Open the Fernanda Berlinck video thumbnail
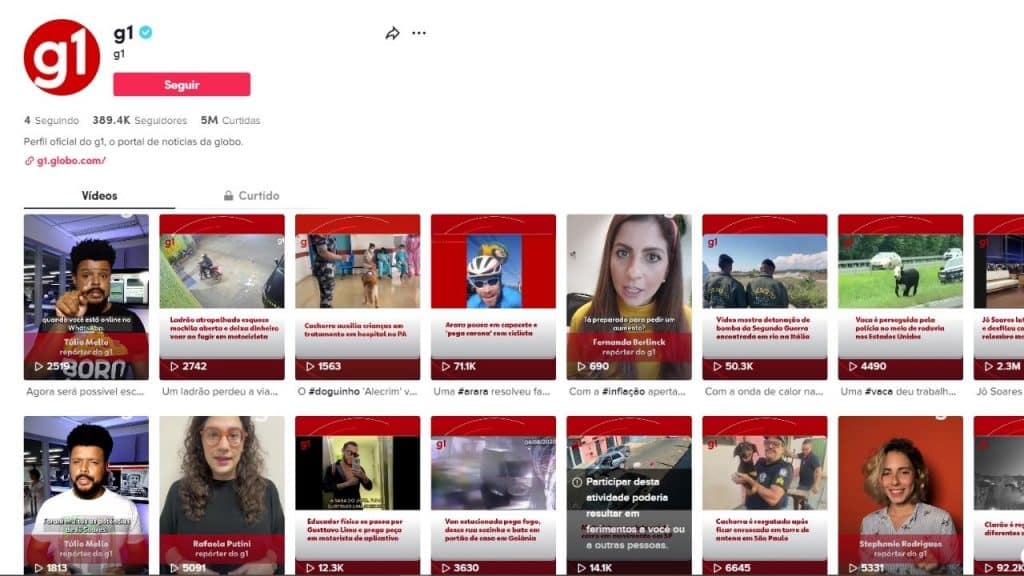 click(629, 296)
